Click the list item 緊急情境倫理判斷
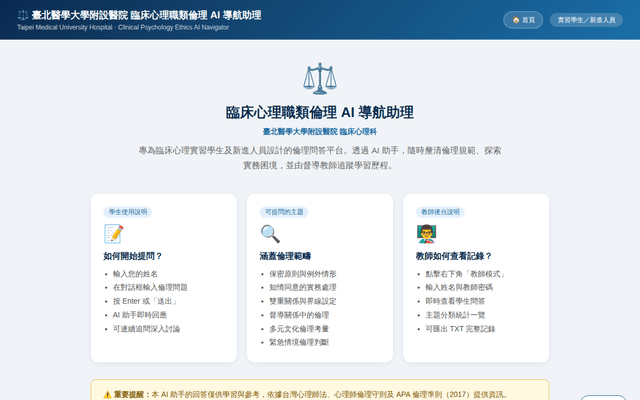This screenshot has height=400, width=640. click(299, 342)
